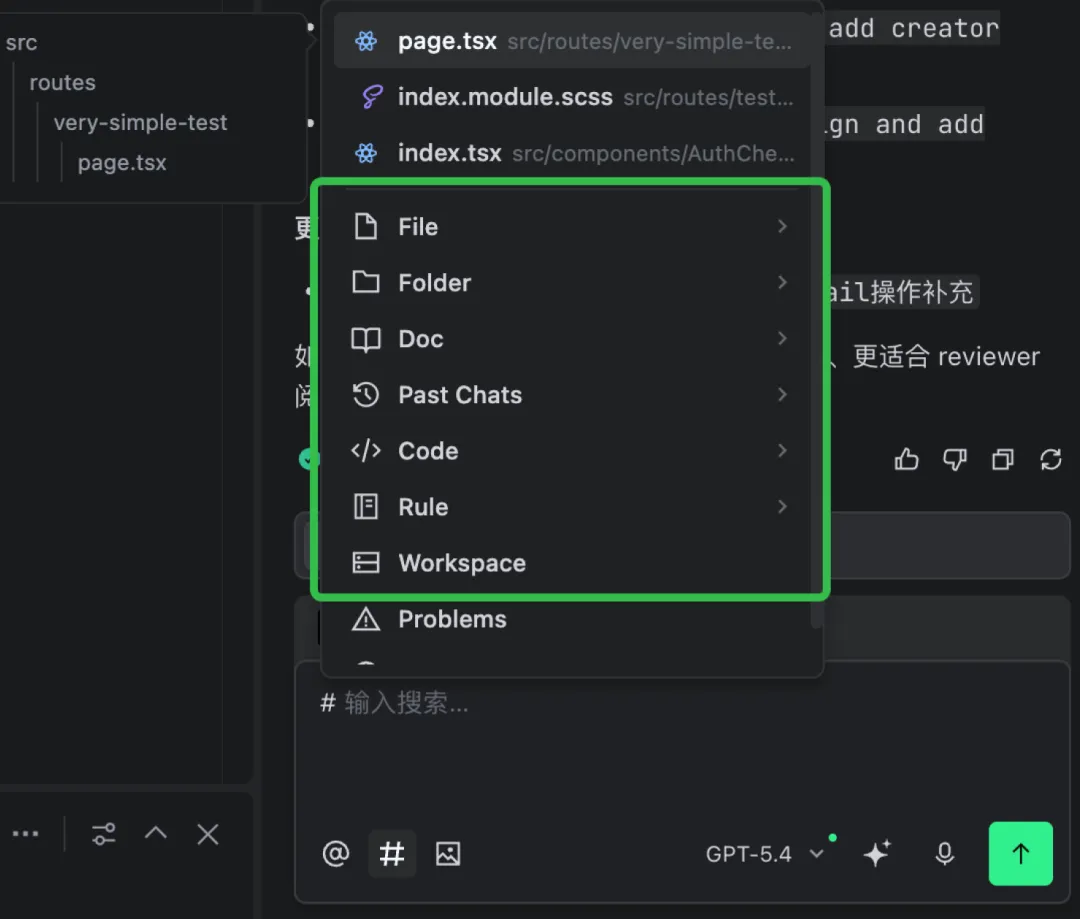
Task: Open the Code context submenu
Action: pos(572,451)
